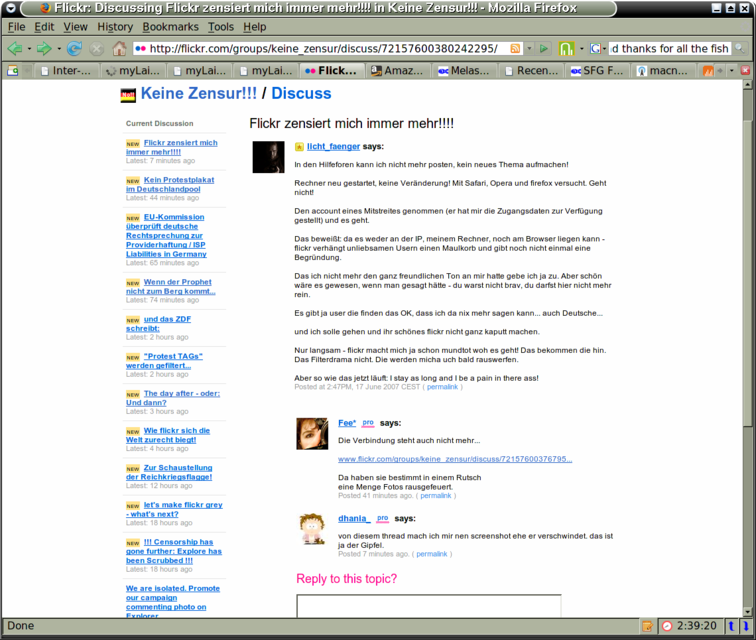This screenshot has width=756, height=640.
Task: Click the Flickr favicon in the address bar
Action: (140, 48)
